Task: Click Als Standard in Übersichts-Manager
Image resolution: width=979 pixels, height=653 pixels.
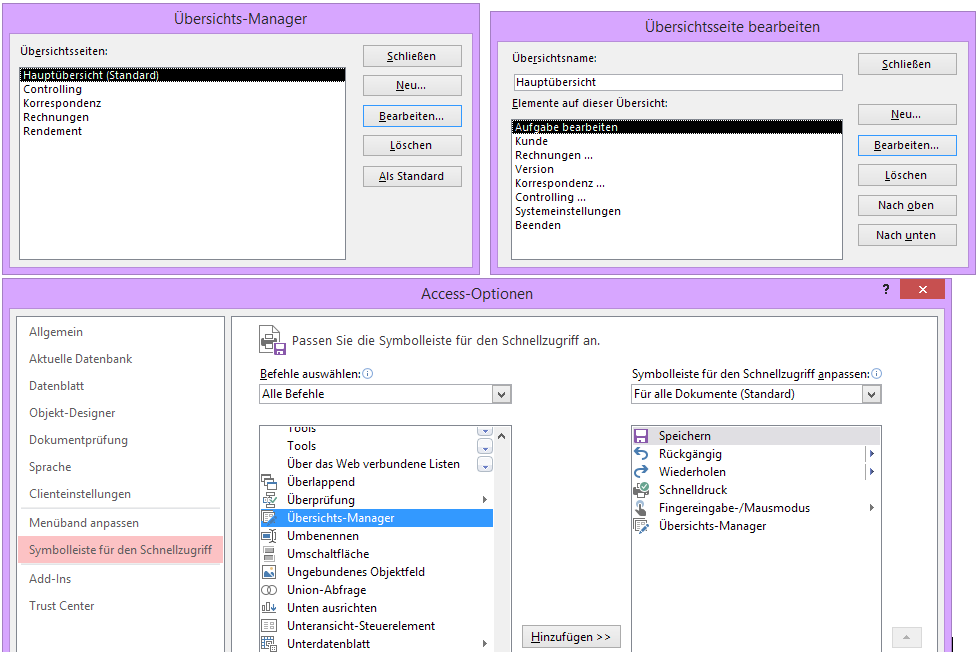Action: 412,176
